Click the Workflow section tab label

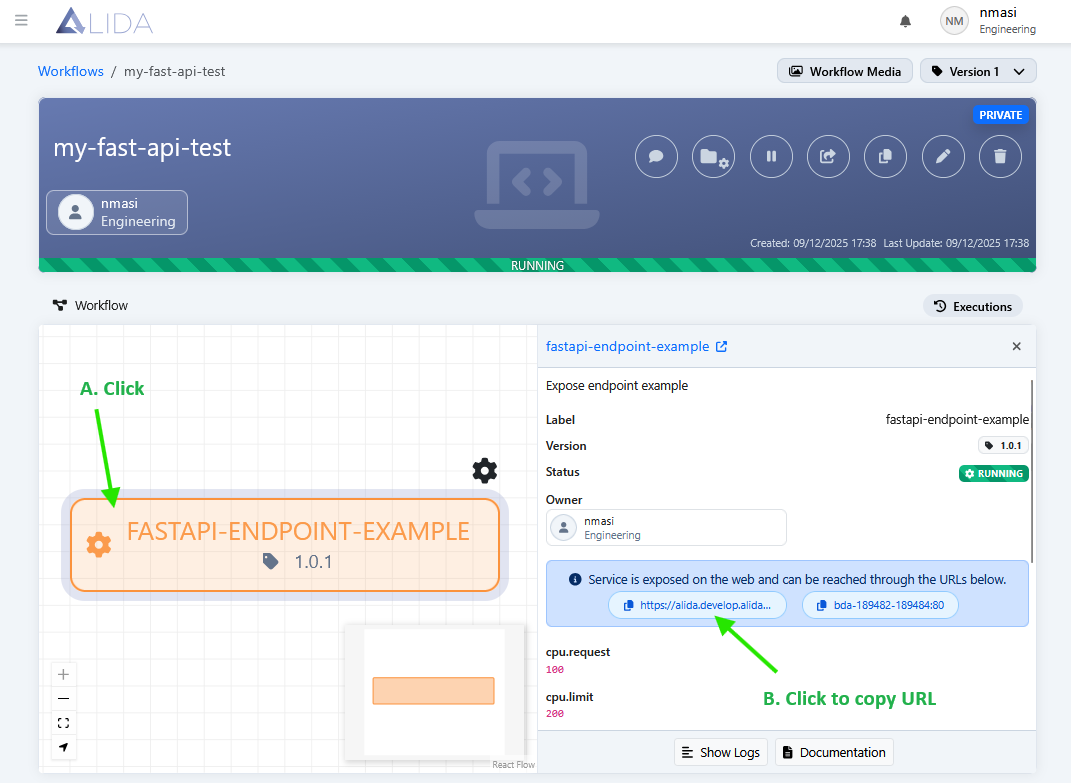point(91,305)
